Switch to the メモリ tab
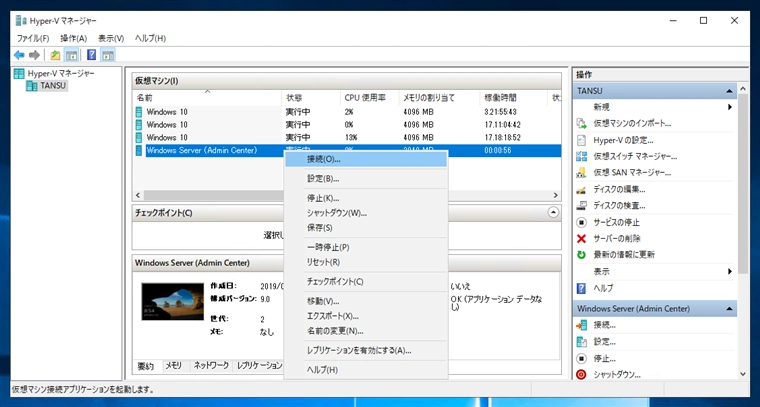The image size is (760, 407). [x=174, y=366]
